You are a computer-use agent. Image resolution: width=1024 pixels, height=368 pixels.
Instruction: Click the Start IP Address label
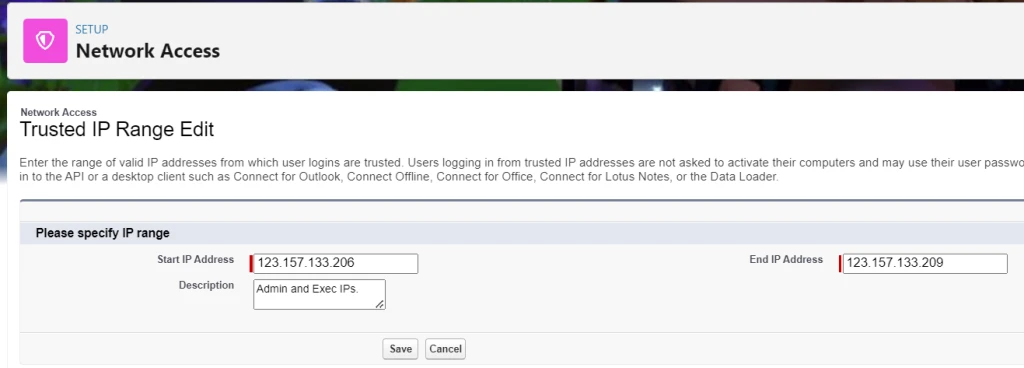195,260
